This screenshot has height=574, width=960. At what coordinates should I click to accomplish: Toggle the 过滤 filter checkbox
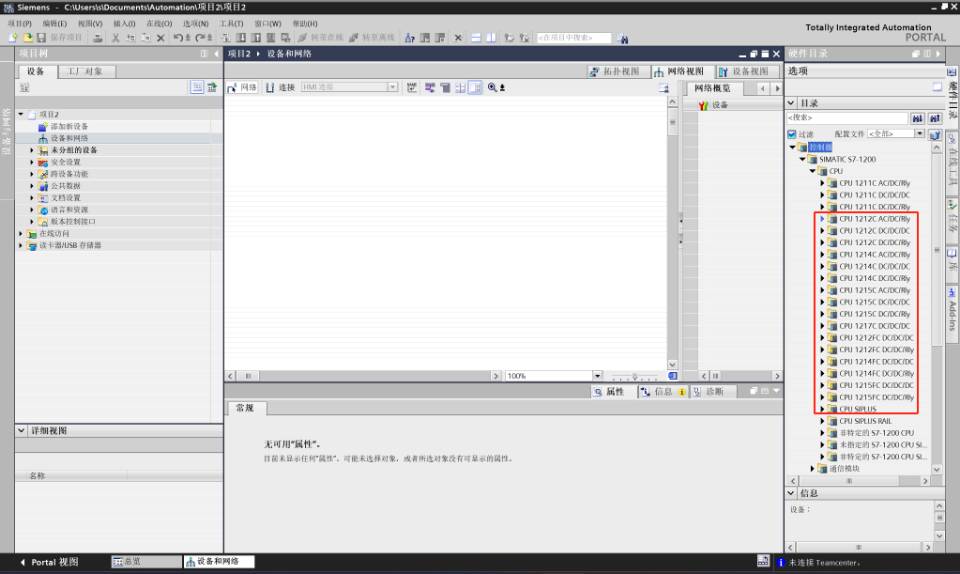tap(792, 134)
